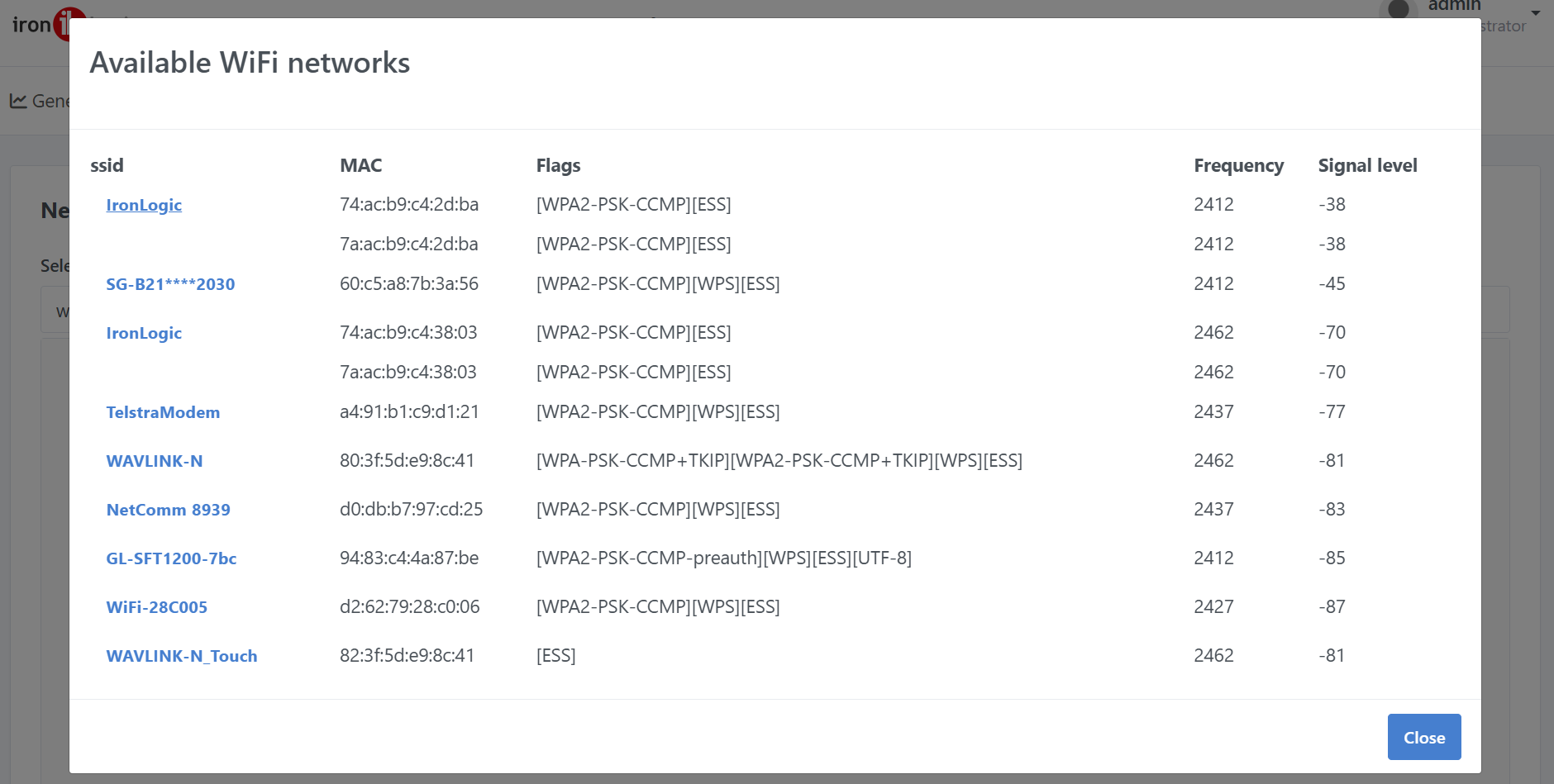The image size is (1554, 784).
Task: Click the ssid column header
Action: click(x=107, y=165)
